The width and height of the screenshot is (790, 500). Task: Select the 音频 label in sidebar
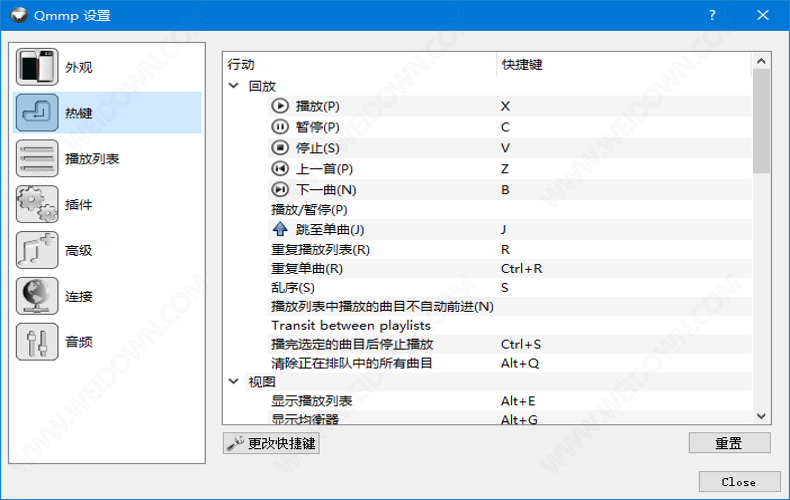79,342
